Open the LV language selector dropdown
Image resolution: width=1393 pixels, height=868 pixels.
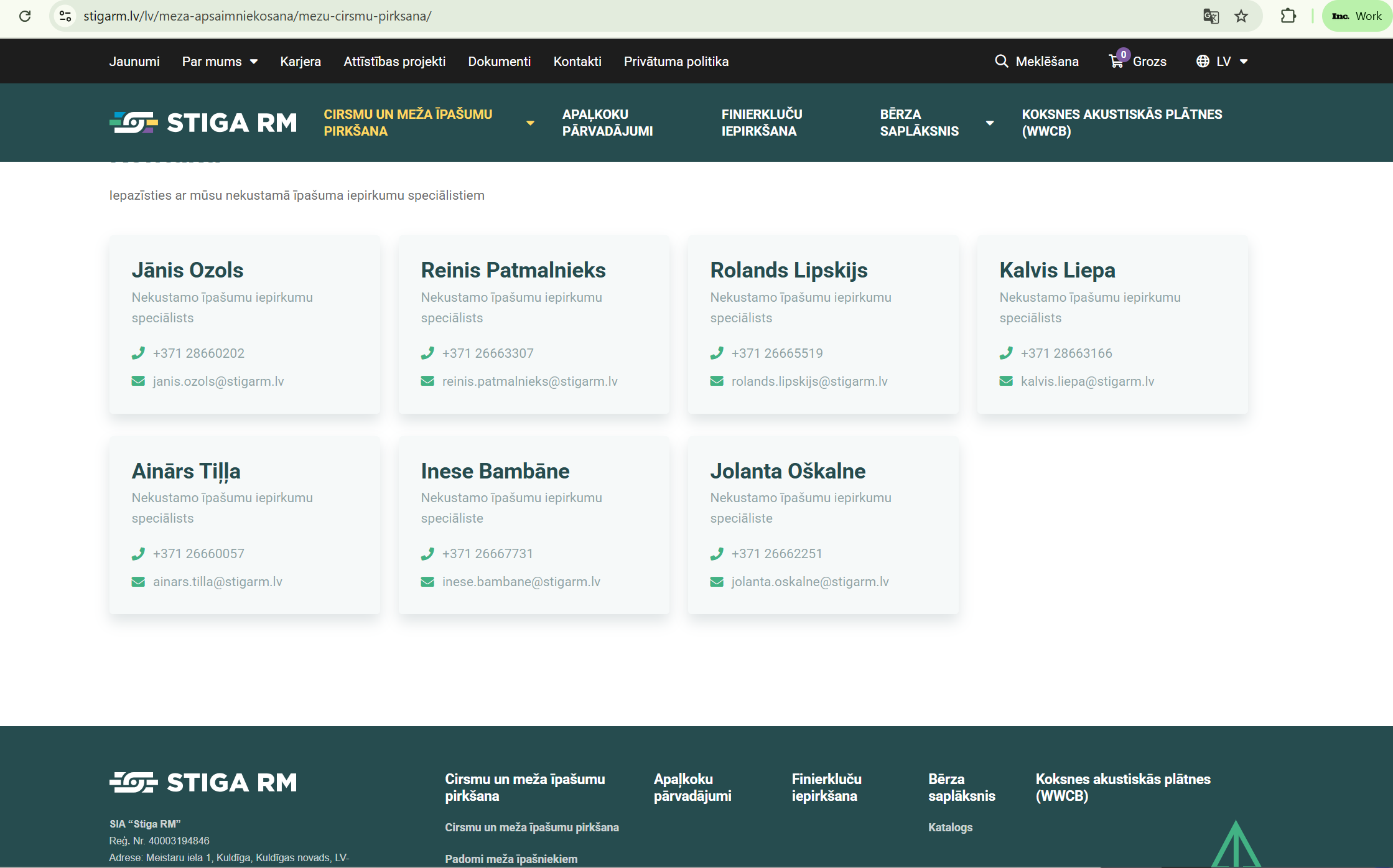(1222, 61)
